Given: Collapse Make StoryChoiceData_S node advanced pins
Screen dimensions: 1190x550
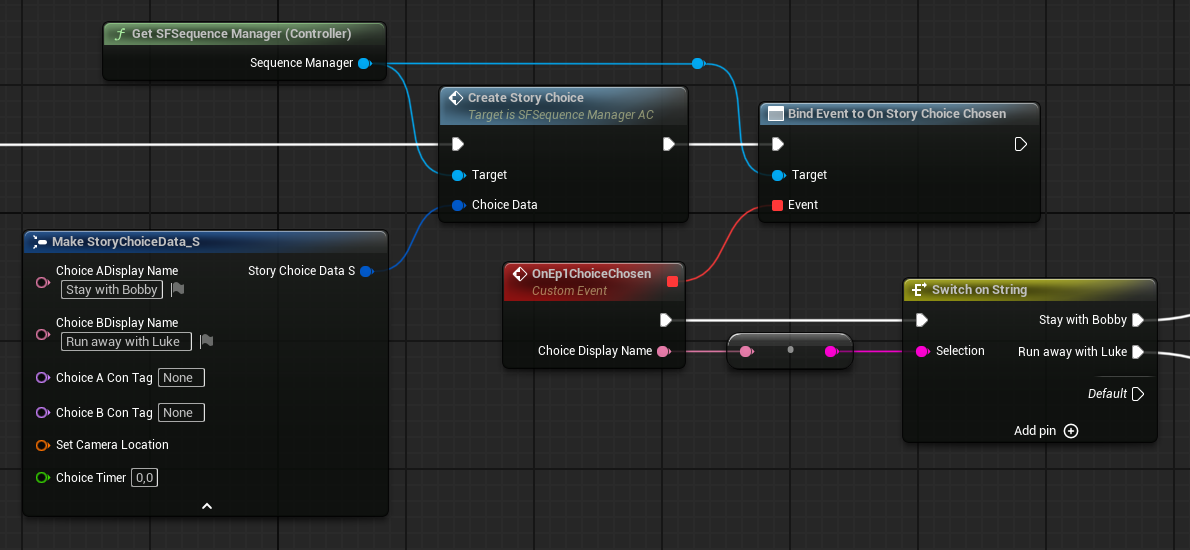Looking at the screenshot, I should coord(206,506).
